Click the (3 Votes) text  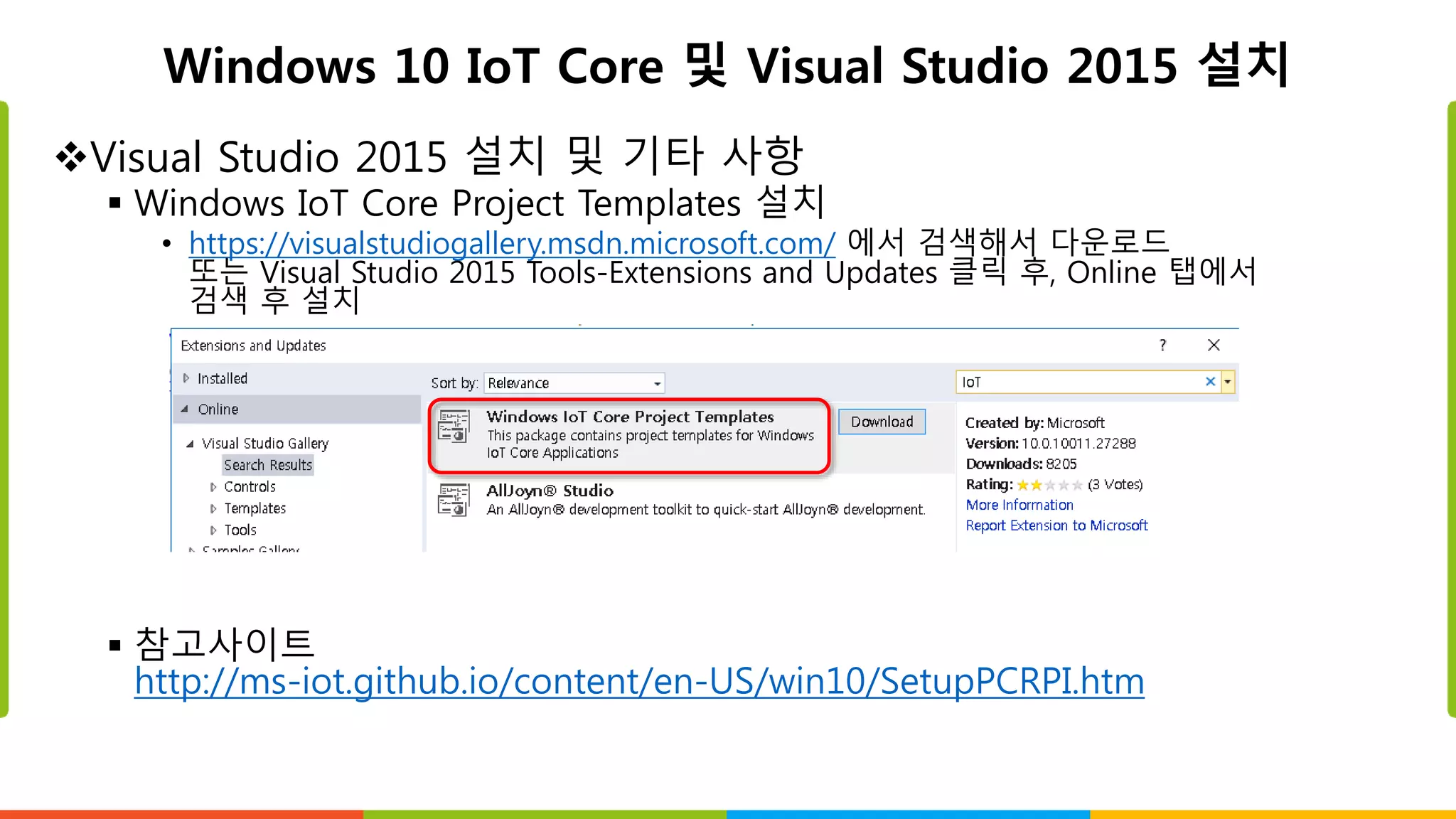click(x=1115, y=485)
